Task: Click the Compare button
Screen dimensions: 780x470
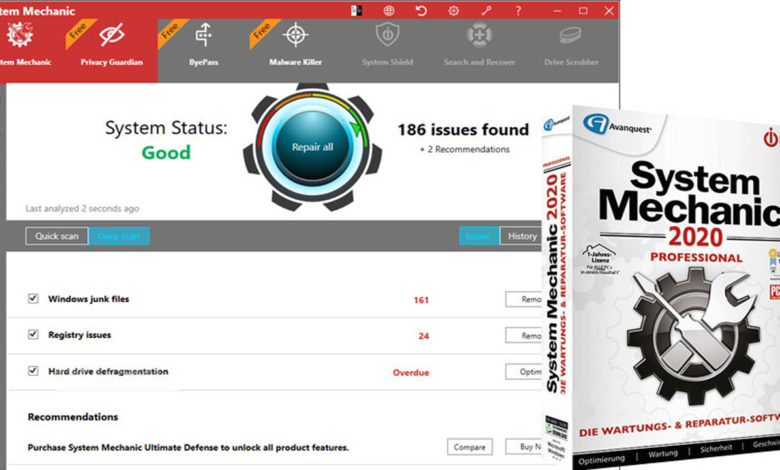Action: 470,447
